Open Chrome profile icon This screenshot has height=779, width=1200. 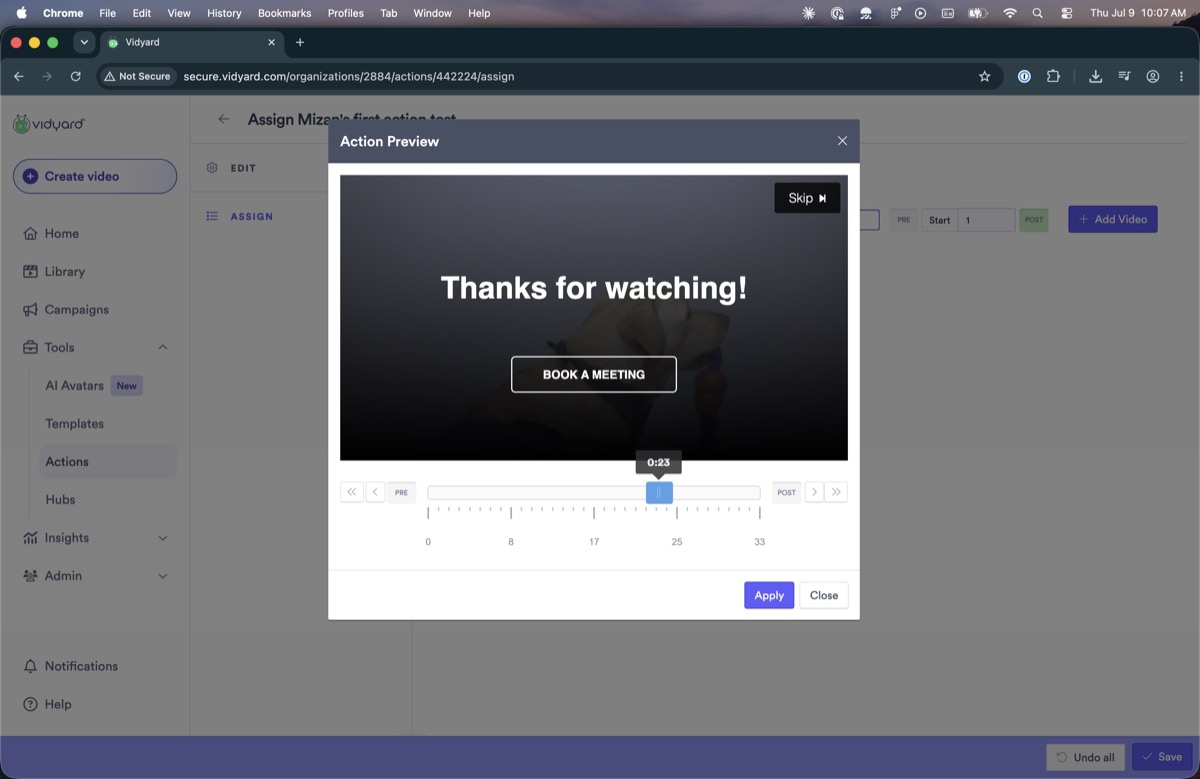1153,76
